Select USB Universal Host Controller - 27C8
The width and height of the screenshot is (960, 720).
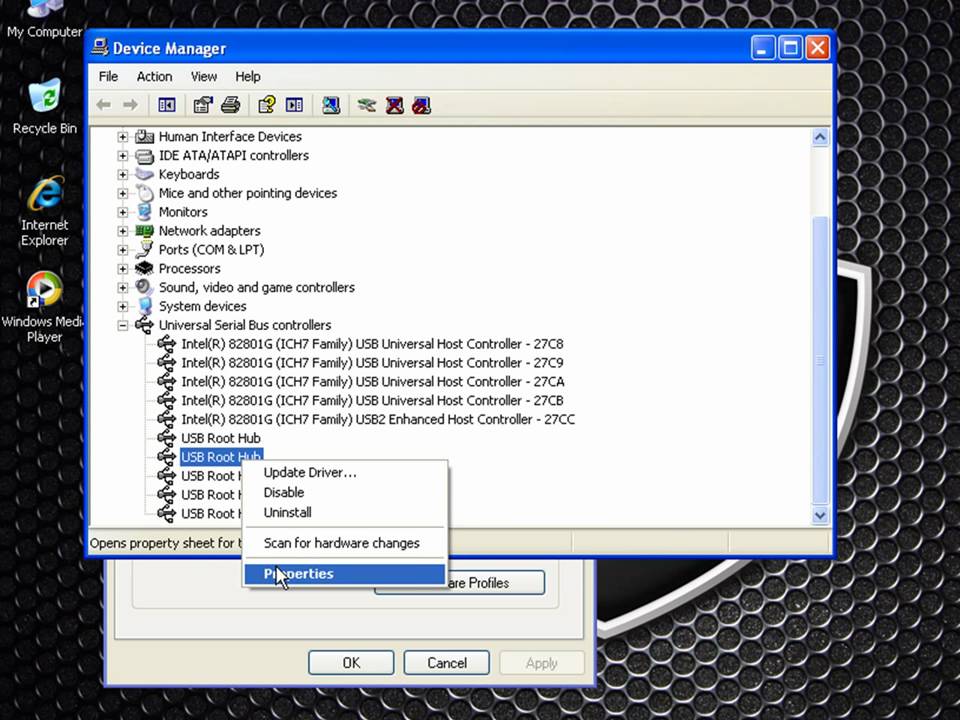point(372,344)
